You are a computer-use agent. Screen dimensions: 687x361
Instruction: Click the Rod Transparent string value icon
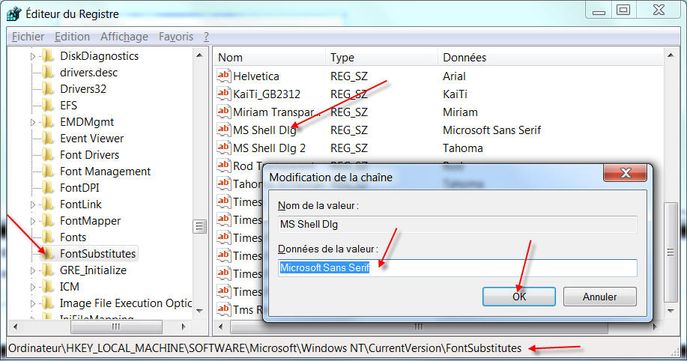pos(223,166)
